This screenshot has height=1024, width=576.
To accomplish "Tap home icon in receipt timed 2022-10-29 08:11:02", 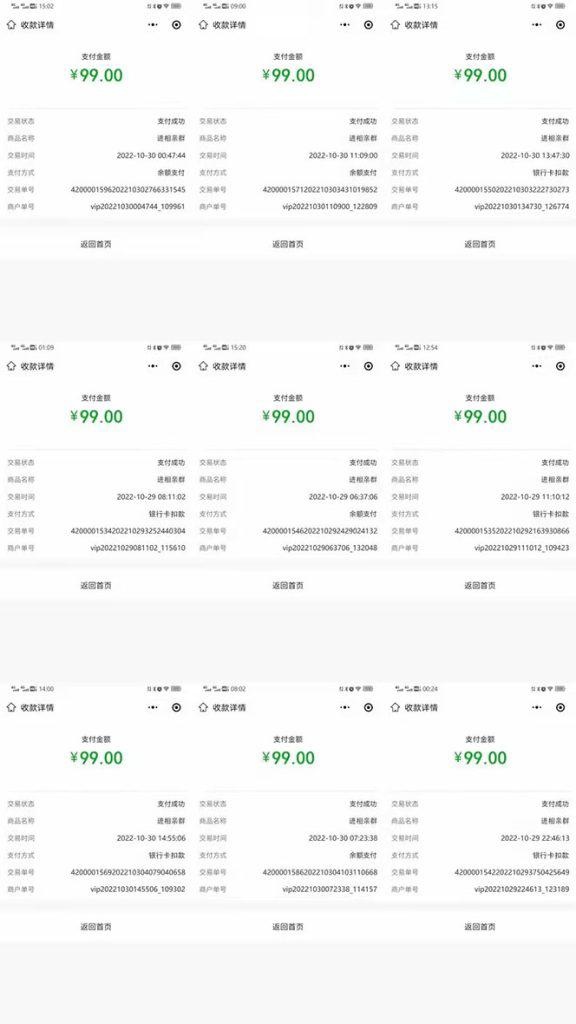I will (11, 366).
